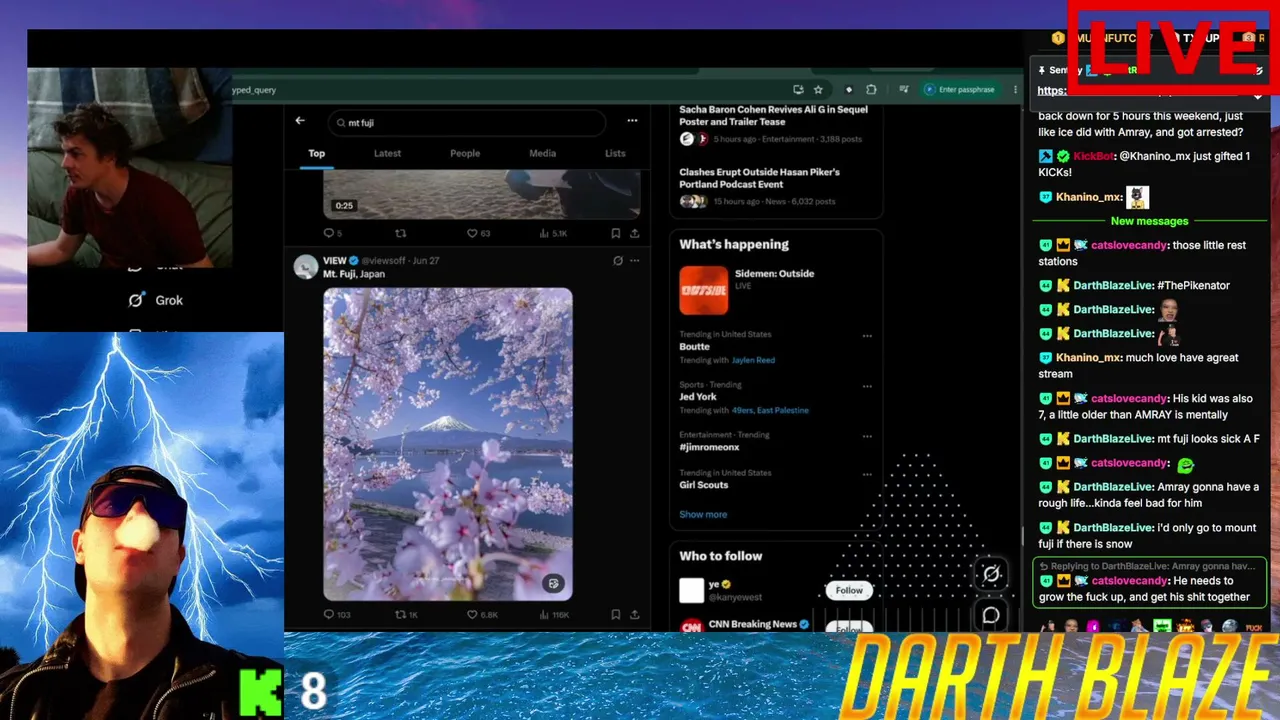Screen dimensions: 1280x720
Task: Open the People tab
Action: coord(465,153)
